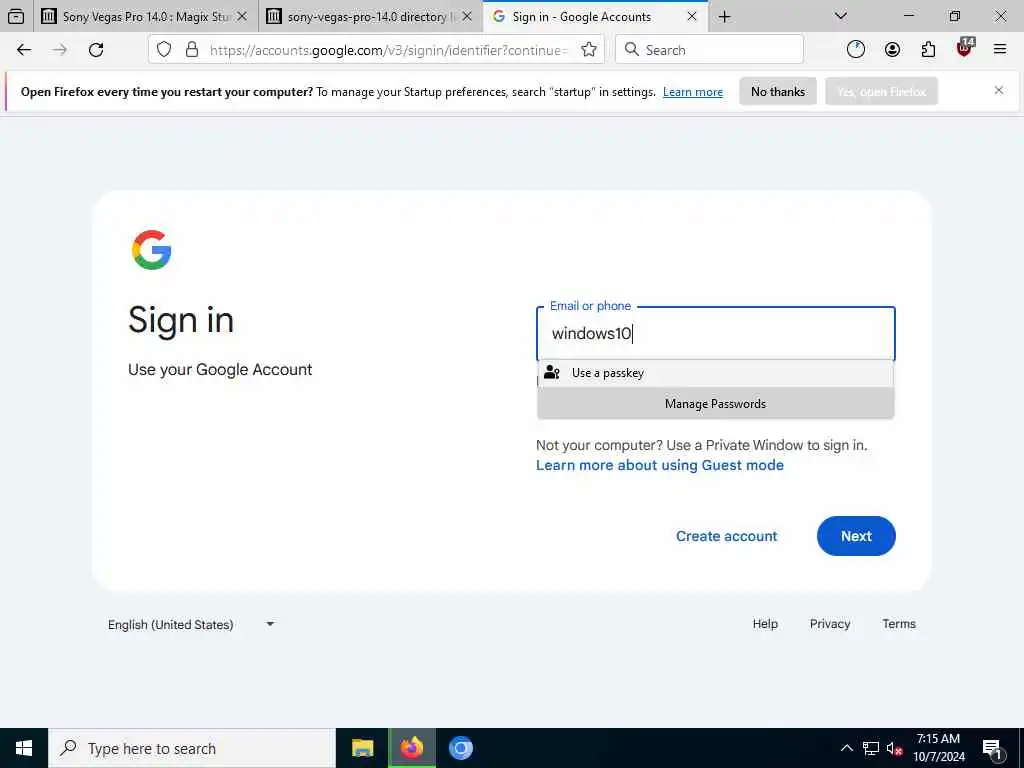Click the Windows taskbar search box
1024x768 pixels.
[x=192, y=748]
